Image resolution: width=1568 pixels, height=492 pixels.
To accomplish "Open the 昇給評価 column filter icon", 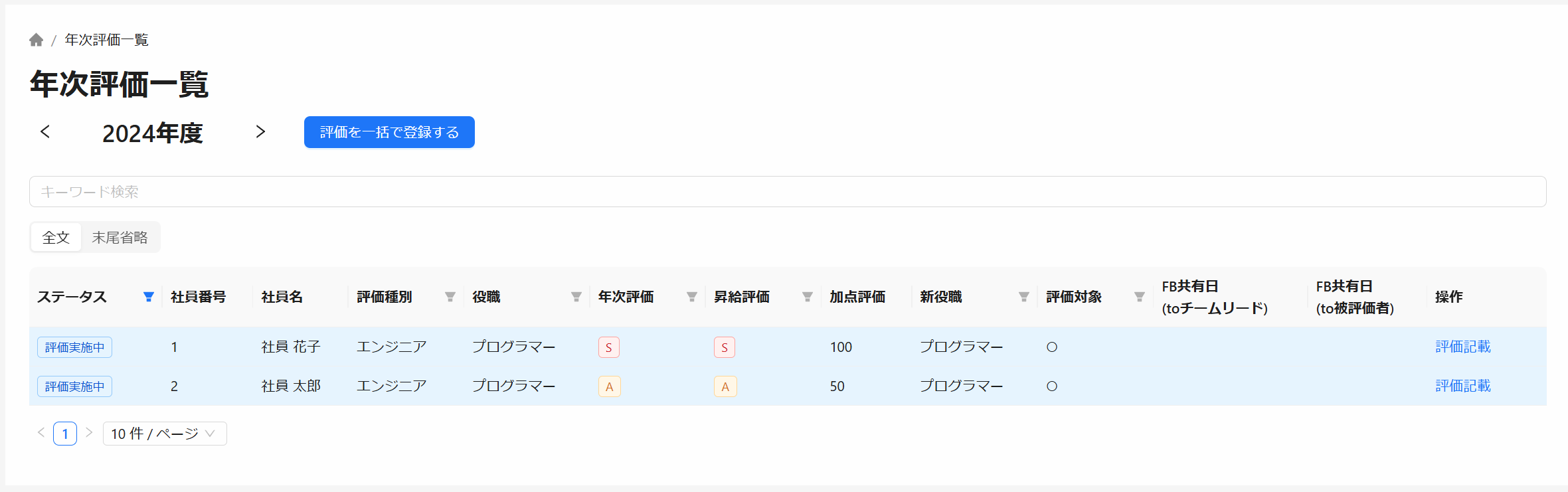I will pos(808,297).
